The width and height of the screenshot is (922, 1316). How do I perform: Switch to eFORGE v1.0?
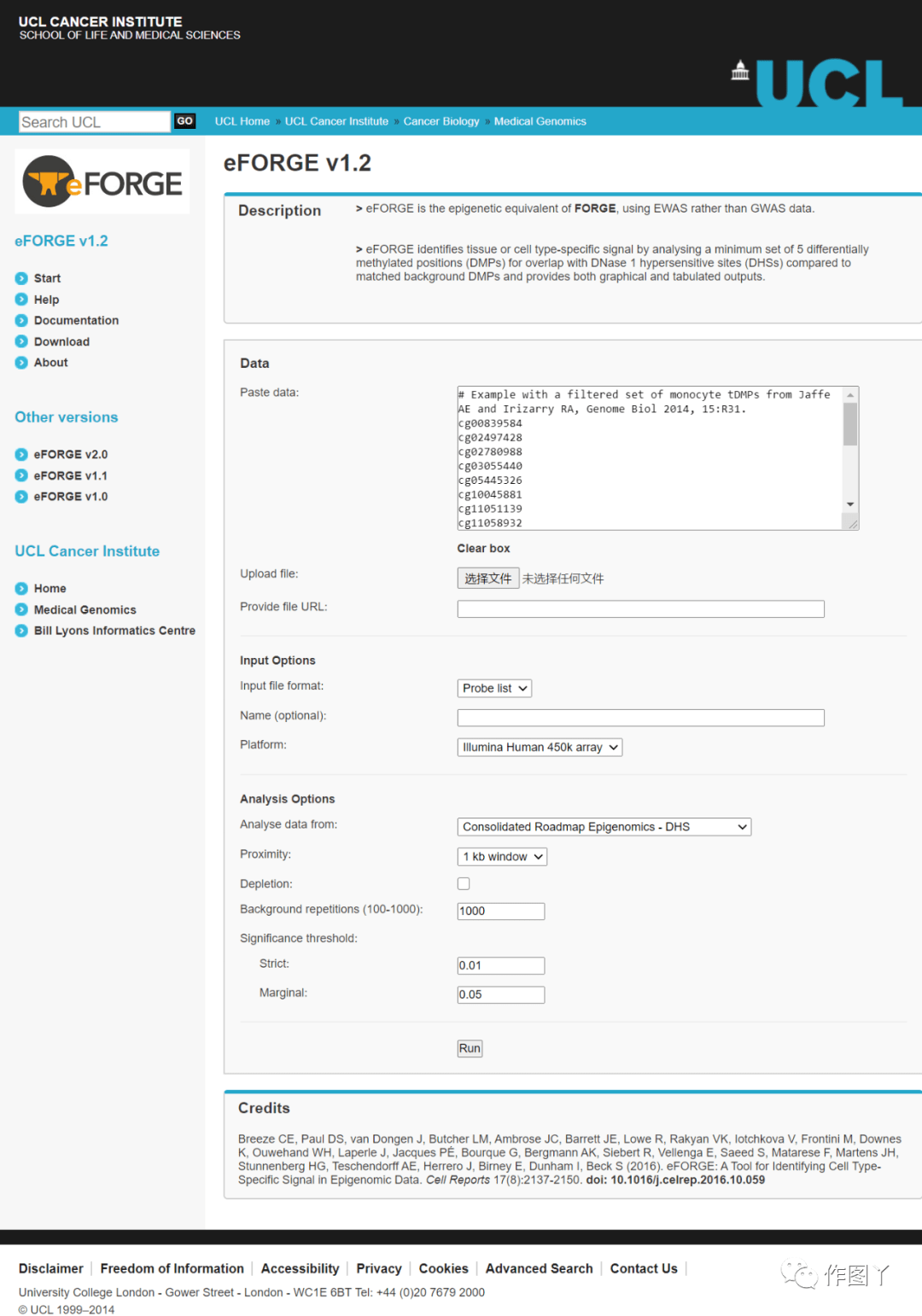point(71,496)
